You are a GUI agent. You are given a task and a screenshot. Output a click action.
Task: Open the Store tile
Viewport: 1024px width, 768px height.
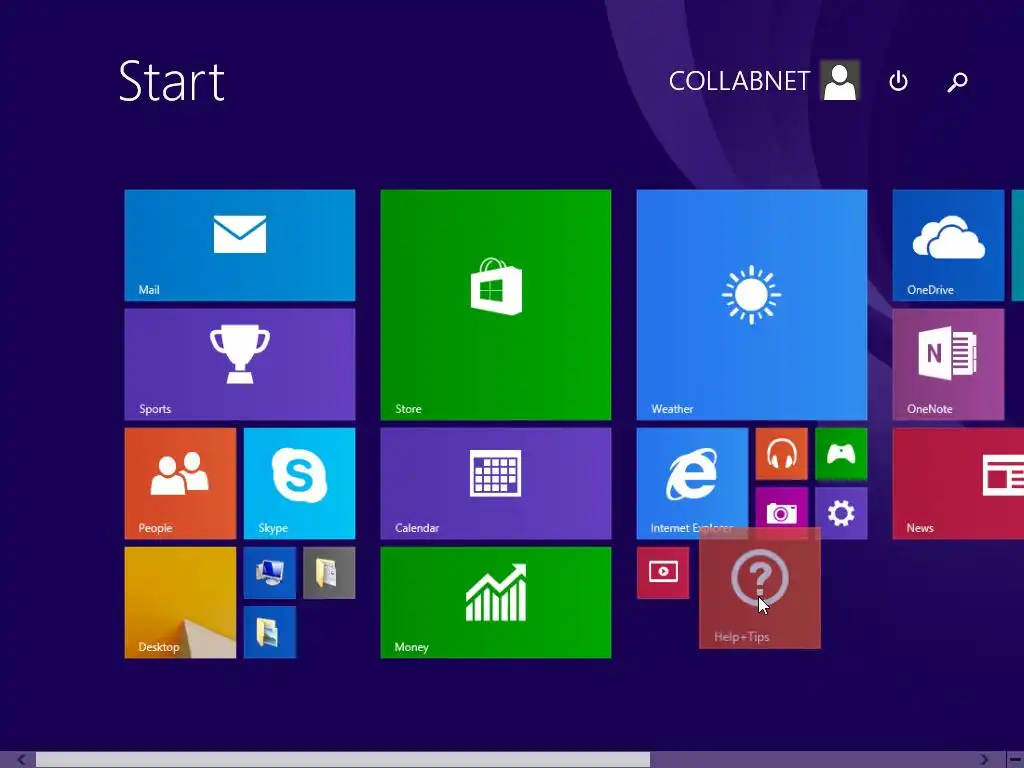pyautogui.click(x=496, y=305)
